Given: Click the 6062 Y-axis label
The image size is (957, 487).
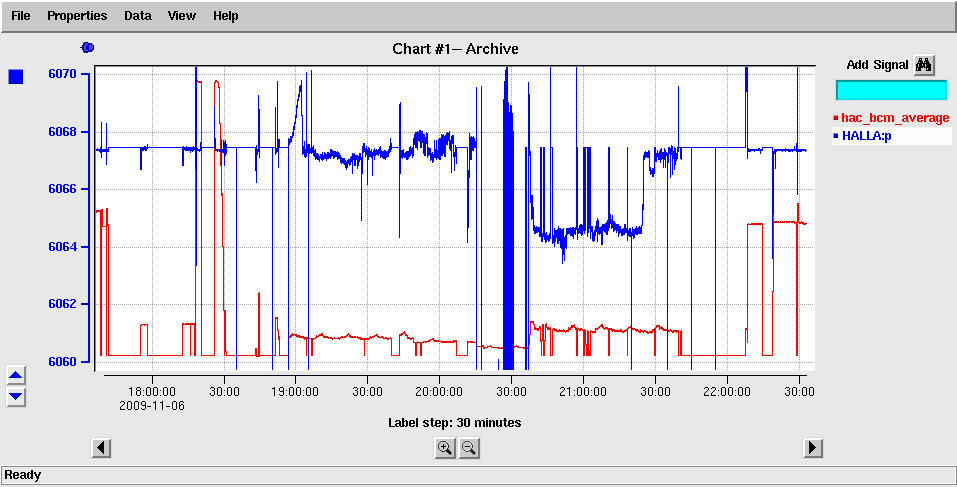Looking at the screenshot, I should (62, 304).
